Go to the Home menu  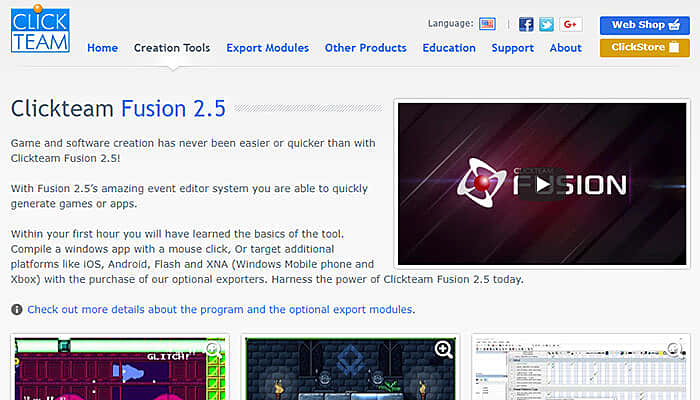point(102,48)
